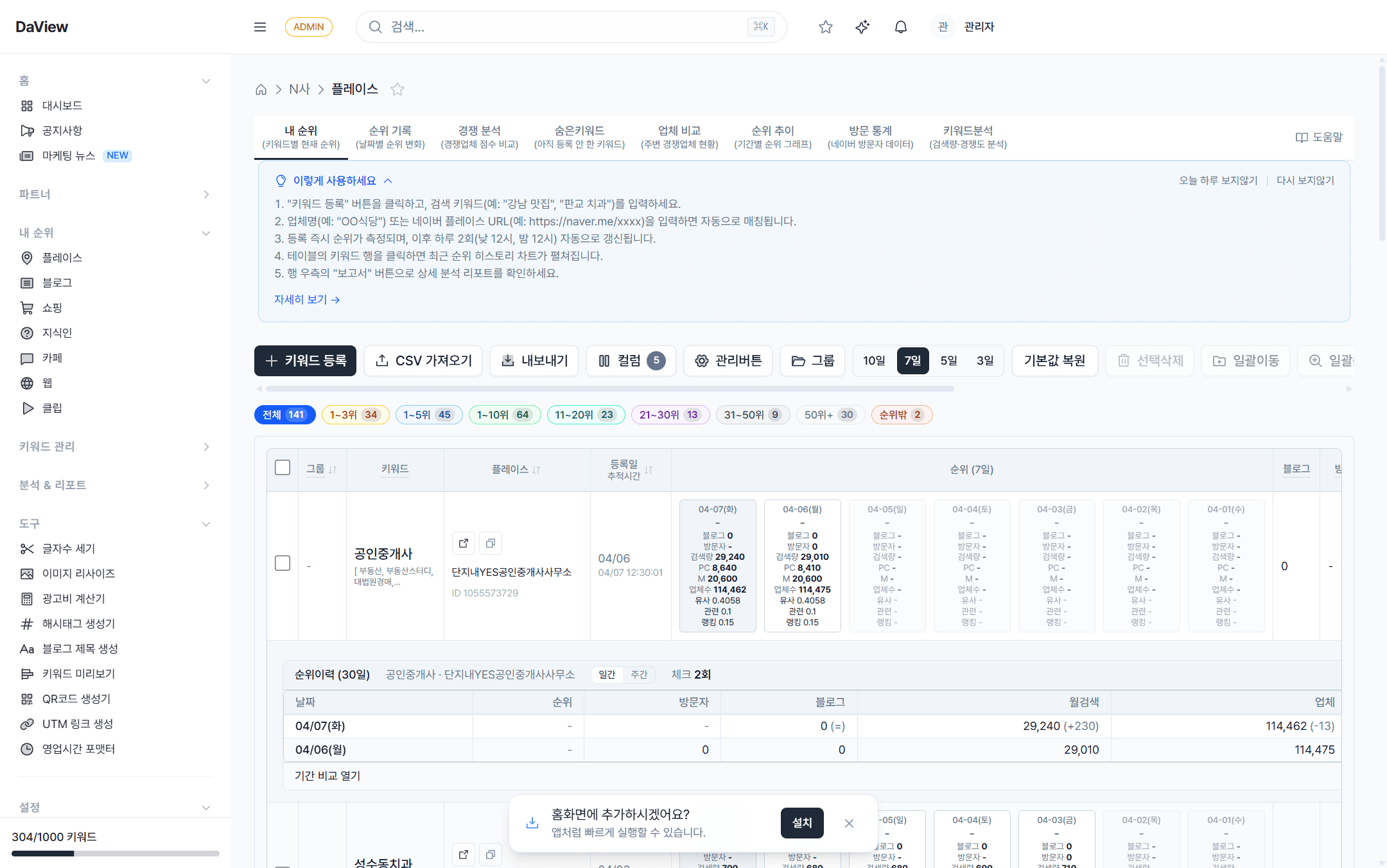
Task: Check the select-all checkbox in table header
Action: (x=283, y=467)
